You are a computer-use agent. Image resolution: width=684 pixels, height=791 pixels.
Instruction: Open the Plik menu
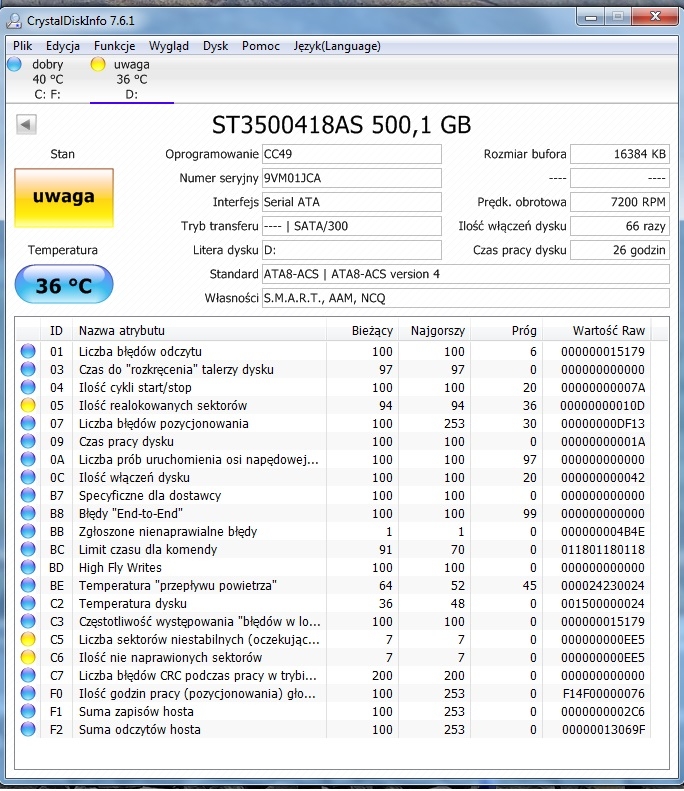coord(23,46)
